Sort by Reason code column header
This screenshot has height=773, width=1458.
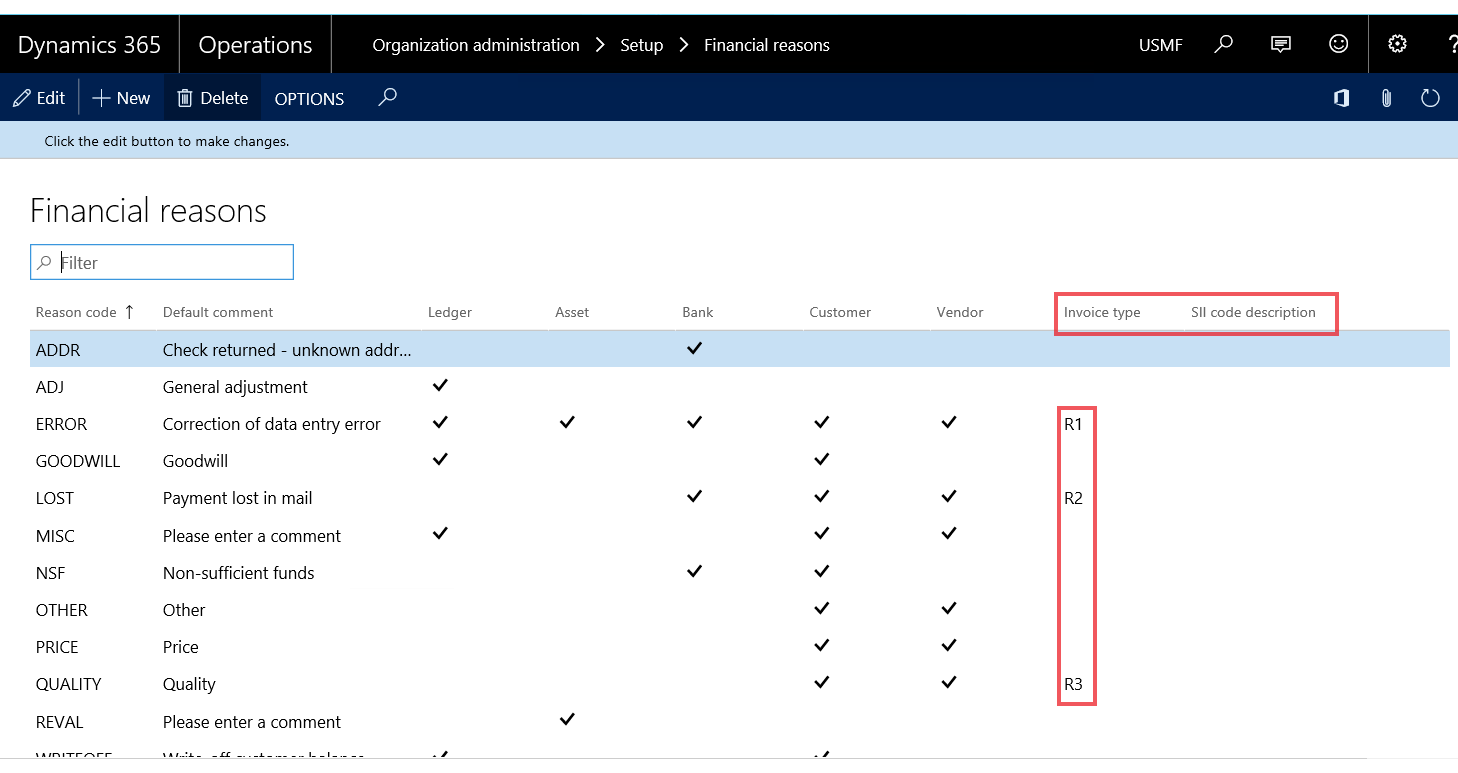76,312
